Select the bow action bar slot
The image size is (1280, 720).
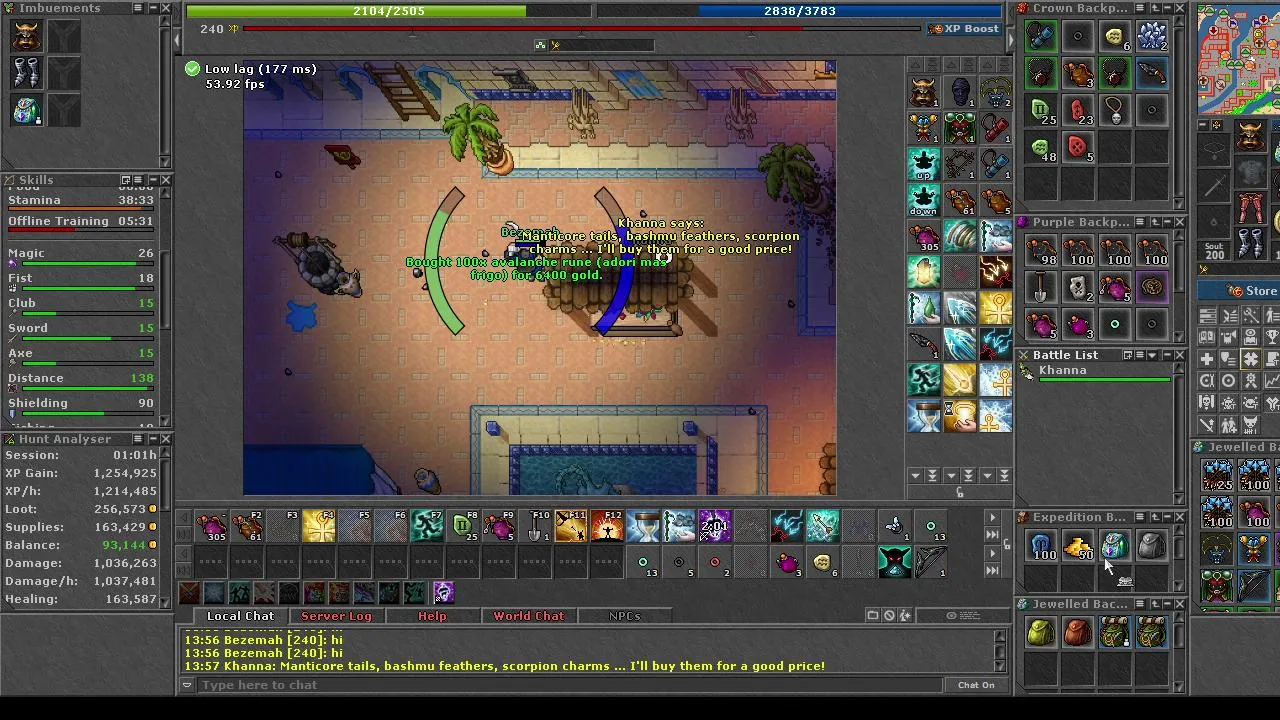930,562
